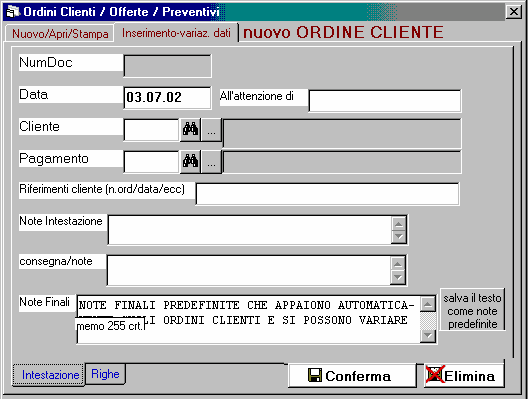Click salva il testo come note predefinite
This screenshot has height=399, width=528.
coord(472,310)
